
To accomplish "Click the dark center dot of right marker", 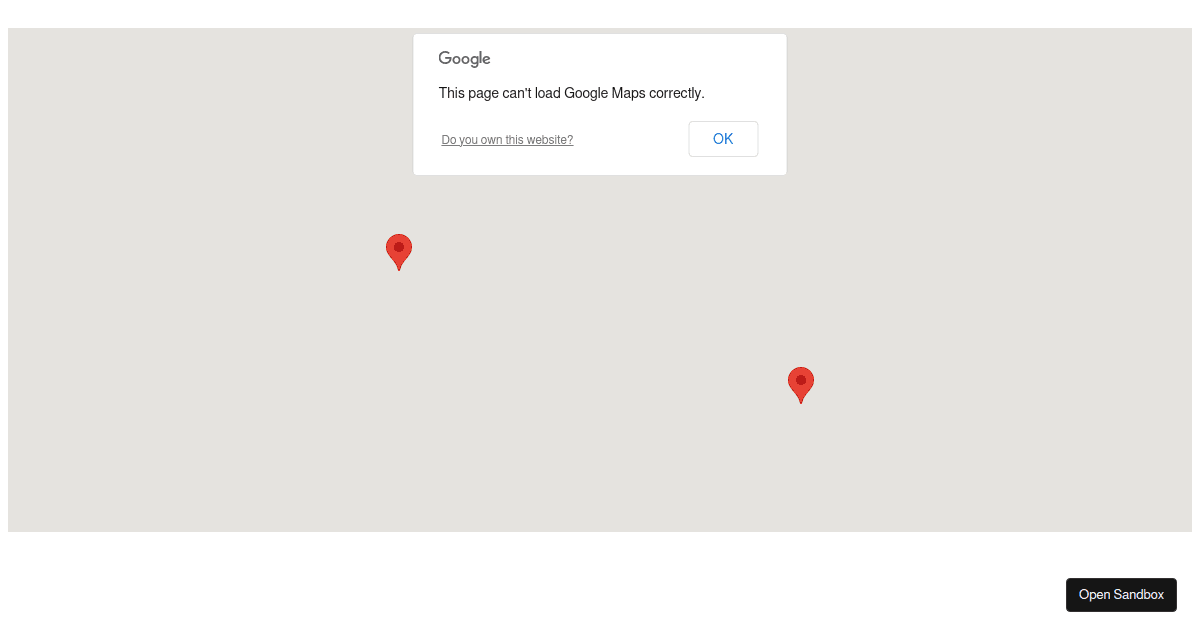I will coord(801,380).
